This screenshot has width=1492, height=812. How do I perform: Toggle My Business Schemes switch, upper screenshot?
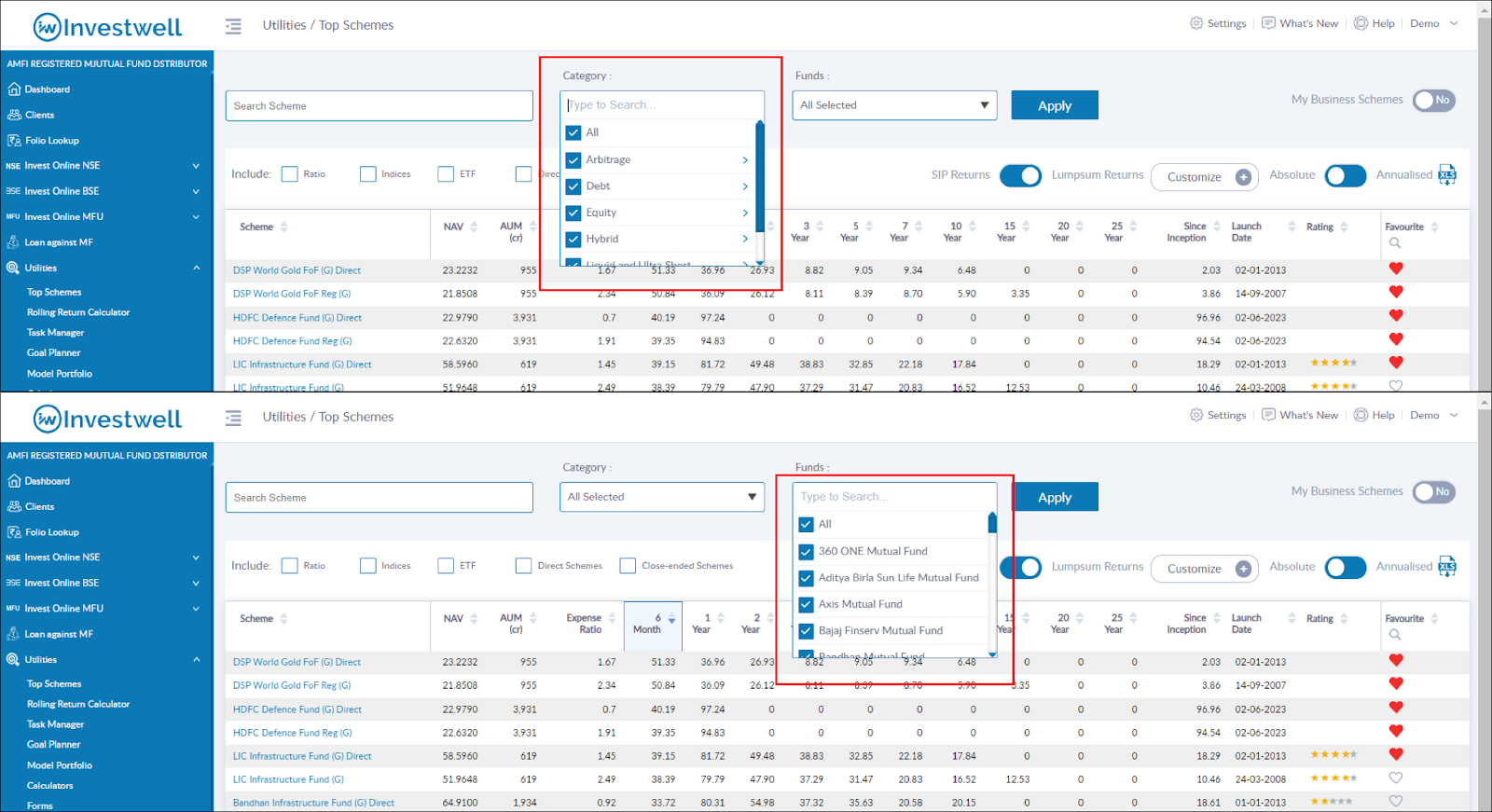[1434, 100]
